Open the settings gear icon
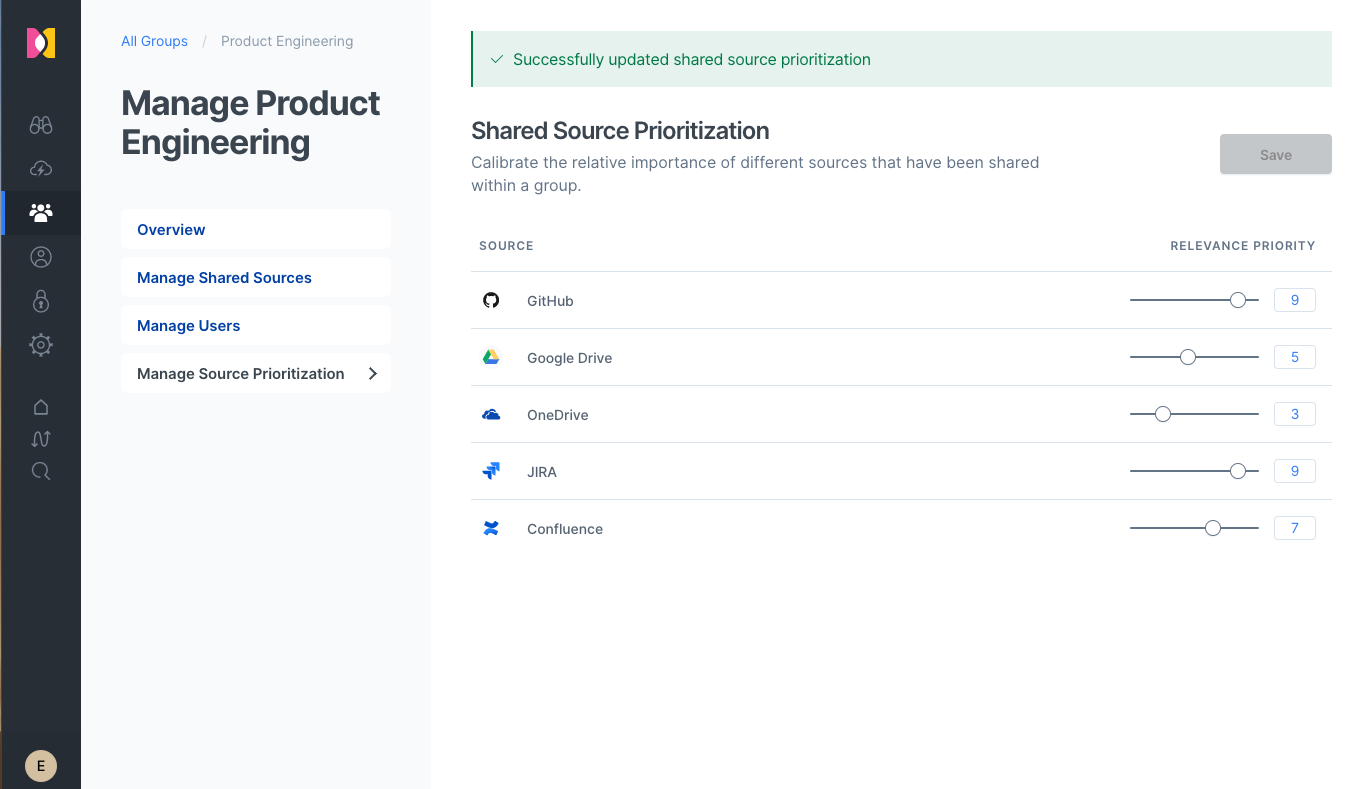 [41, 345]
